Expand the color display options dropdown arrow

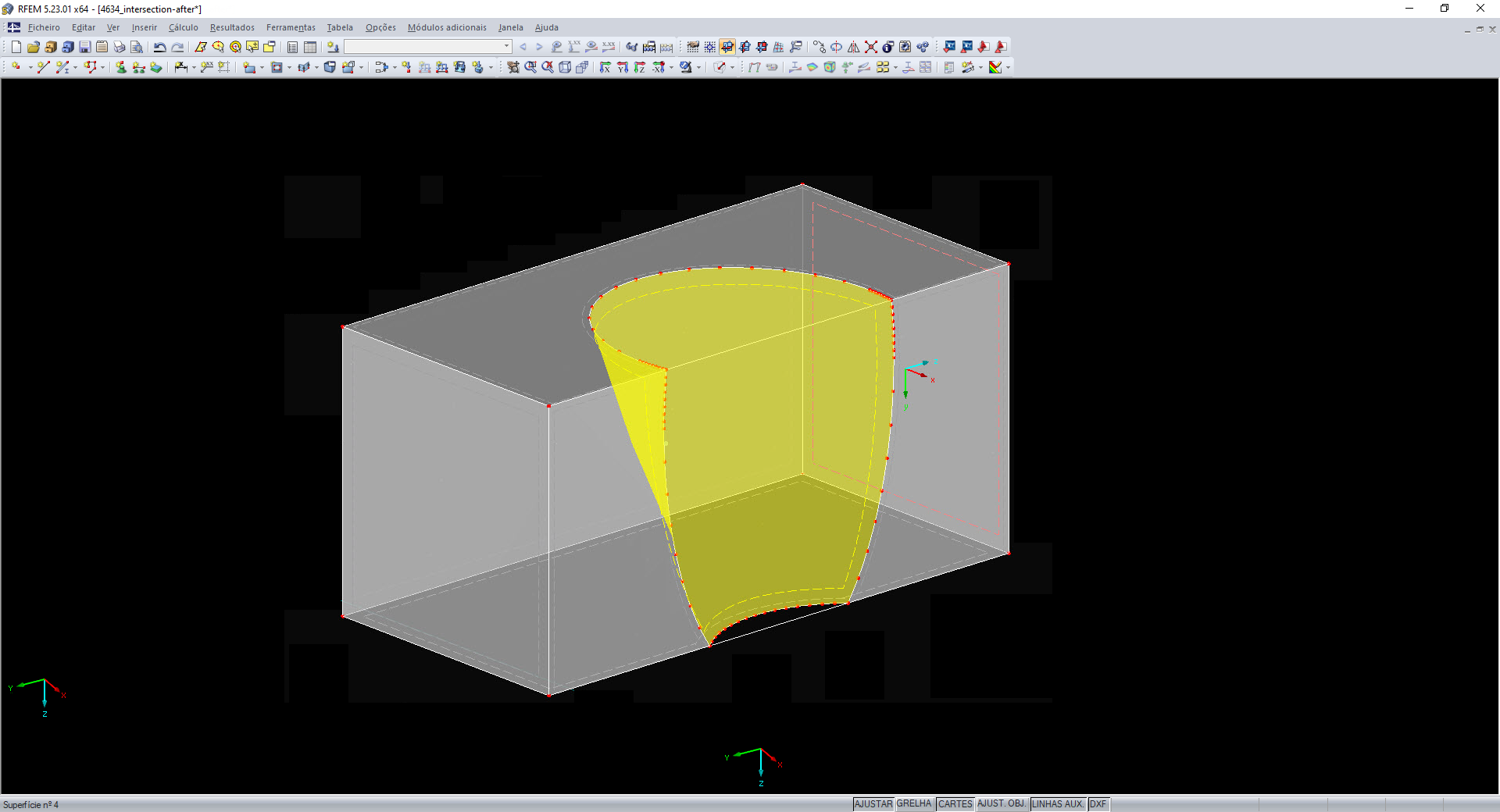(x=1008, y=67)
